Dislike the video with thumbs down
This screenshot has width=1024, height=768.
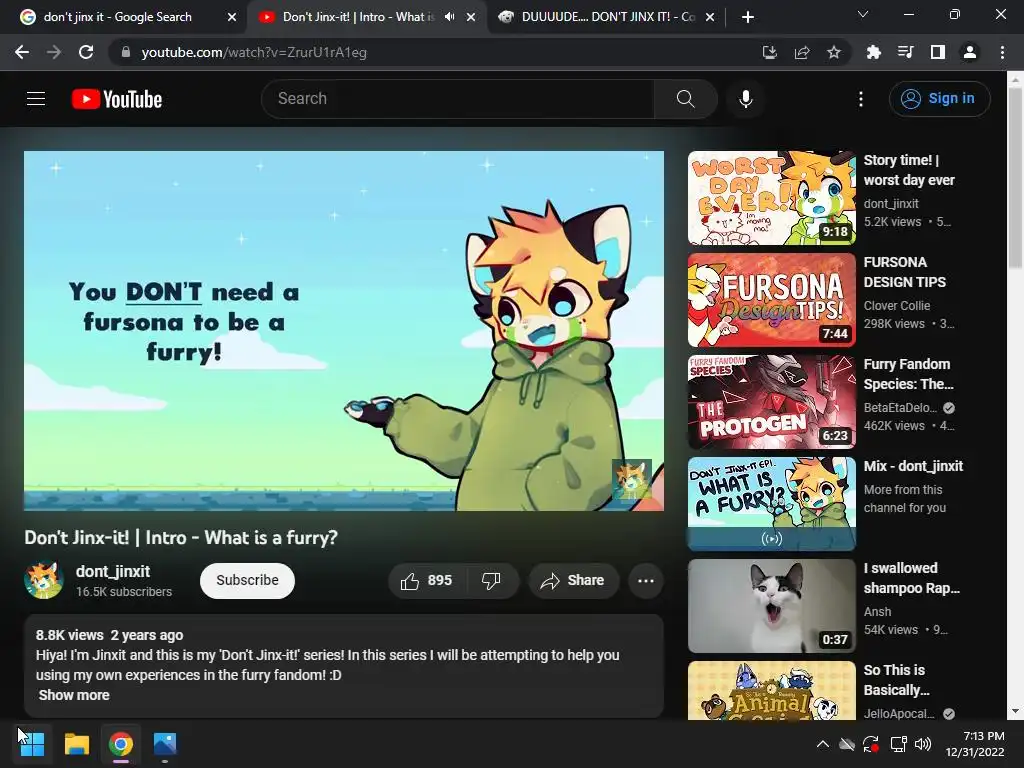coord(491,581)
